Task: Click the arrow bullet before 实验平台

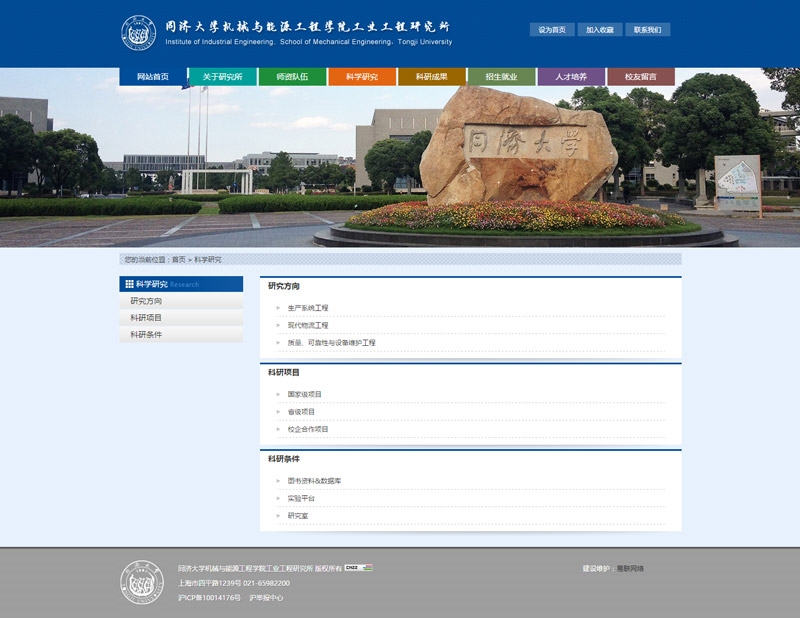Action: click(278, 498)
